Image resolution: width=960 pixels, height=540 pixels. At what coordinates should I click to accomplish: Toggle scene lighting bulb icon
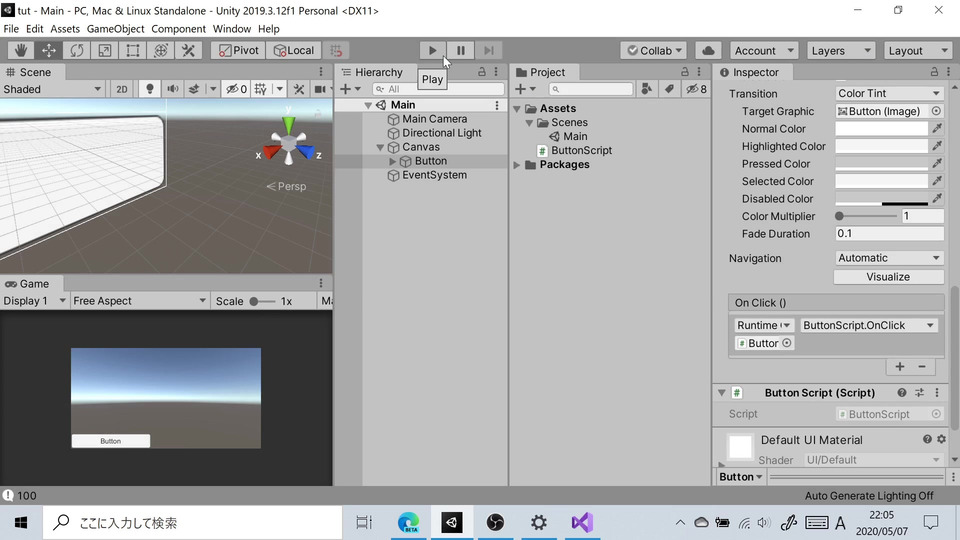click(149, 89)
